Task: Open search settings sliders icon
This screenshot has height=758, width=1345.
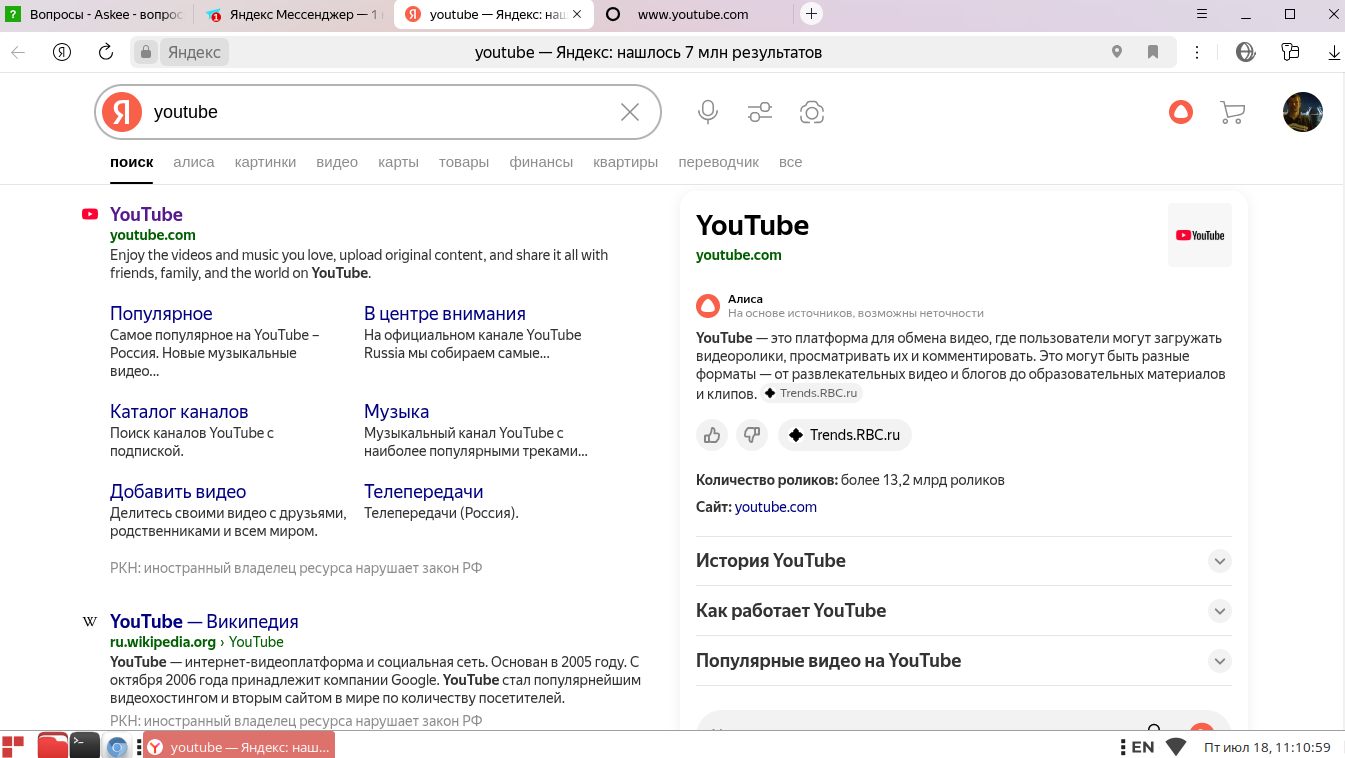Action: pyautogui.click(x=760, y=112)
